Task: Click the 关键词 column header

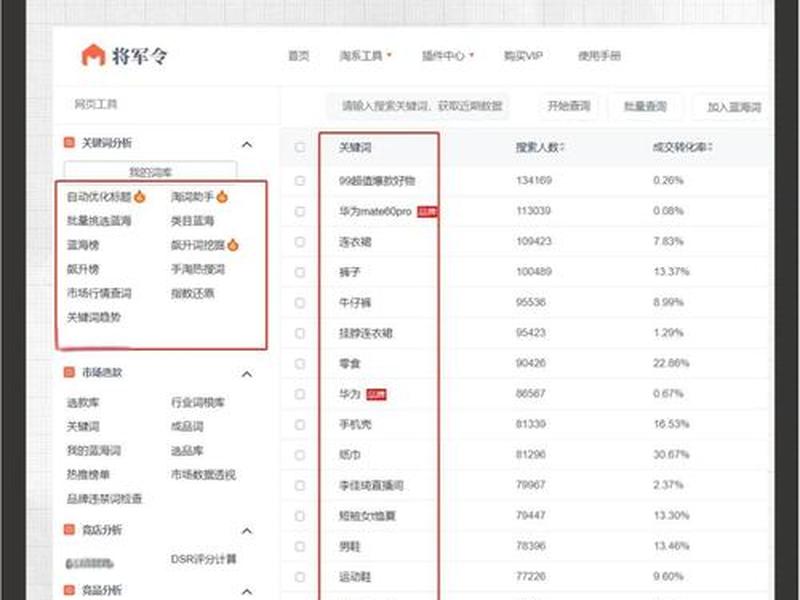Action: 355,147
